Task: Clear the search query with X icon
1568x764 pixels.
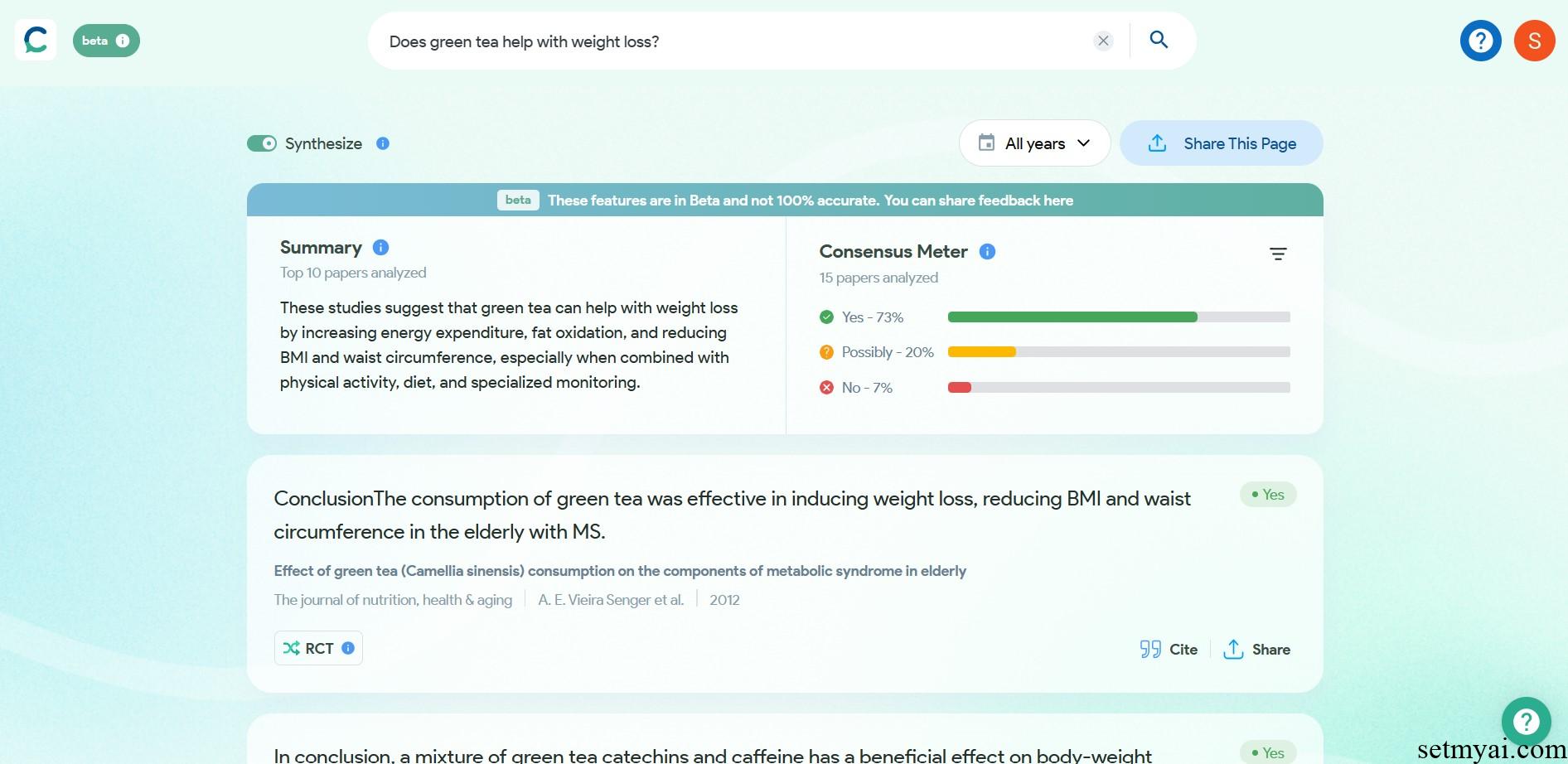Action: click(1103, 41)
